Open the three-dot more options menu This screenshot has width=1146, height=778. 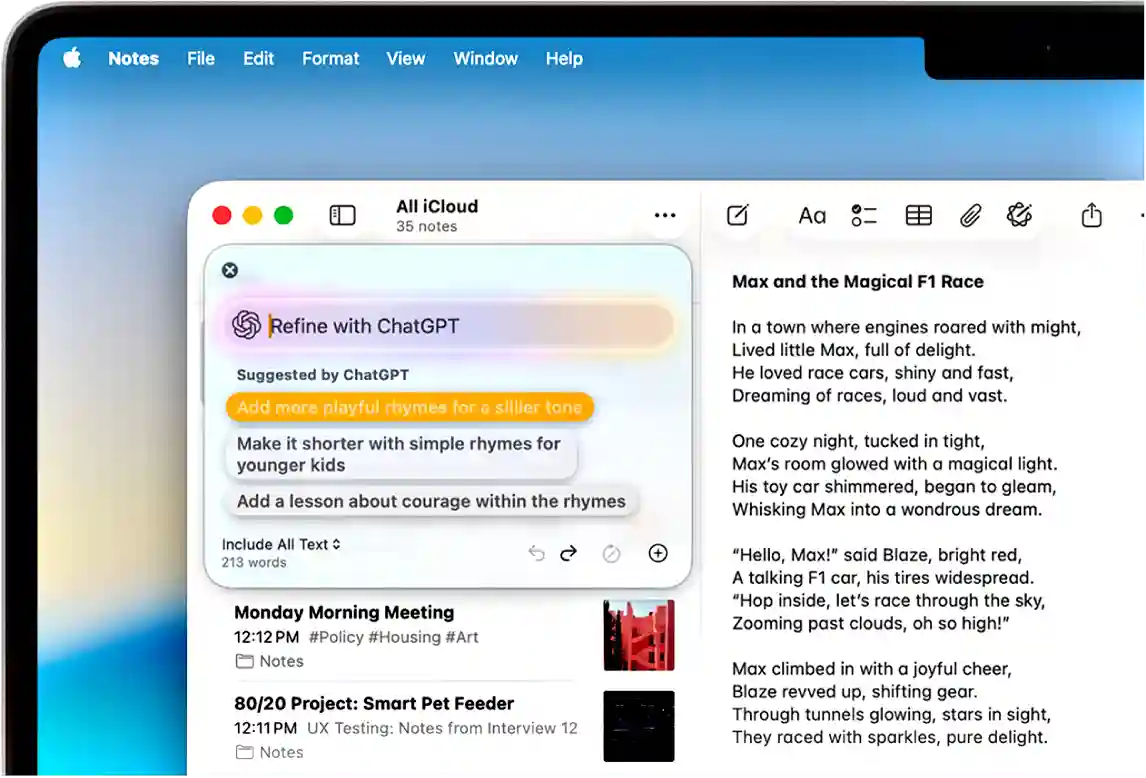click(664, 215)
